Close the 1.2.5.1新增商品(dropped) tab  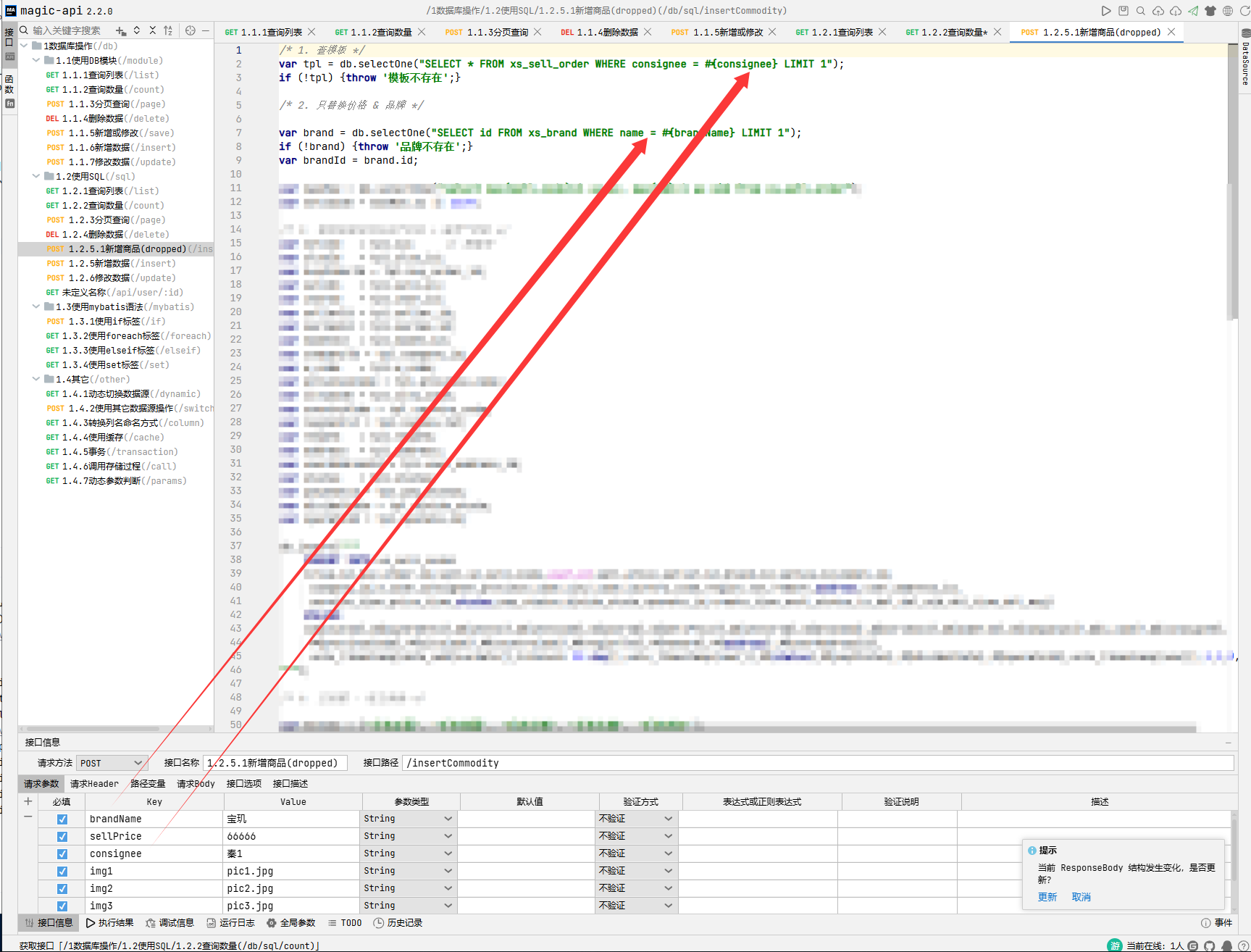click(x=1171, y=32)
